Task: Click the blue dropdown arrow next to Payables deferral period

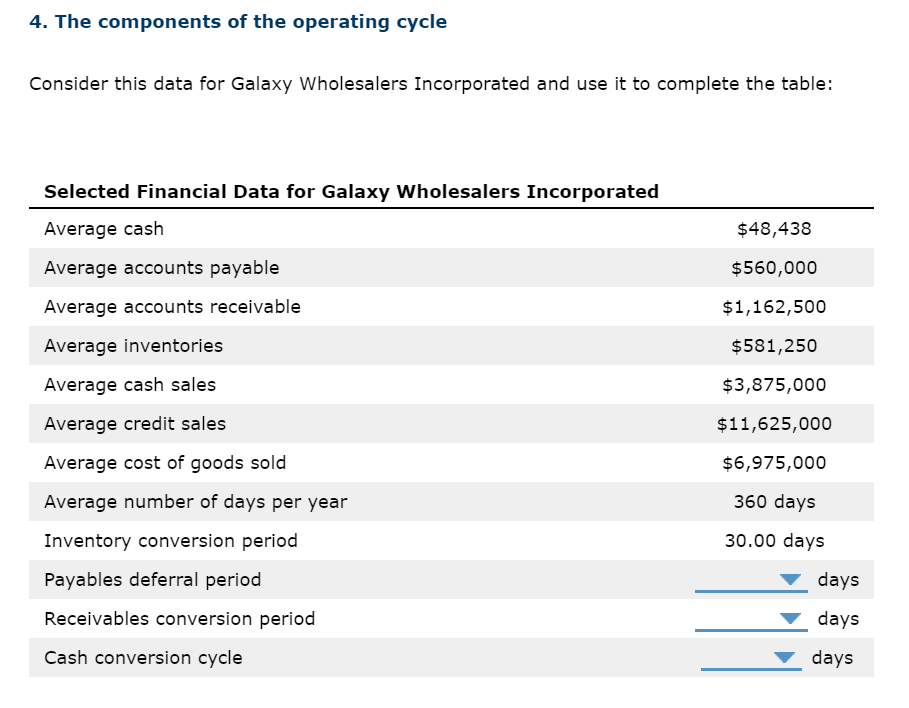Action: tap(791, 579)
